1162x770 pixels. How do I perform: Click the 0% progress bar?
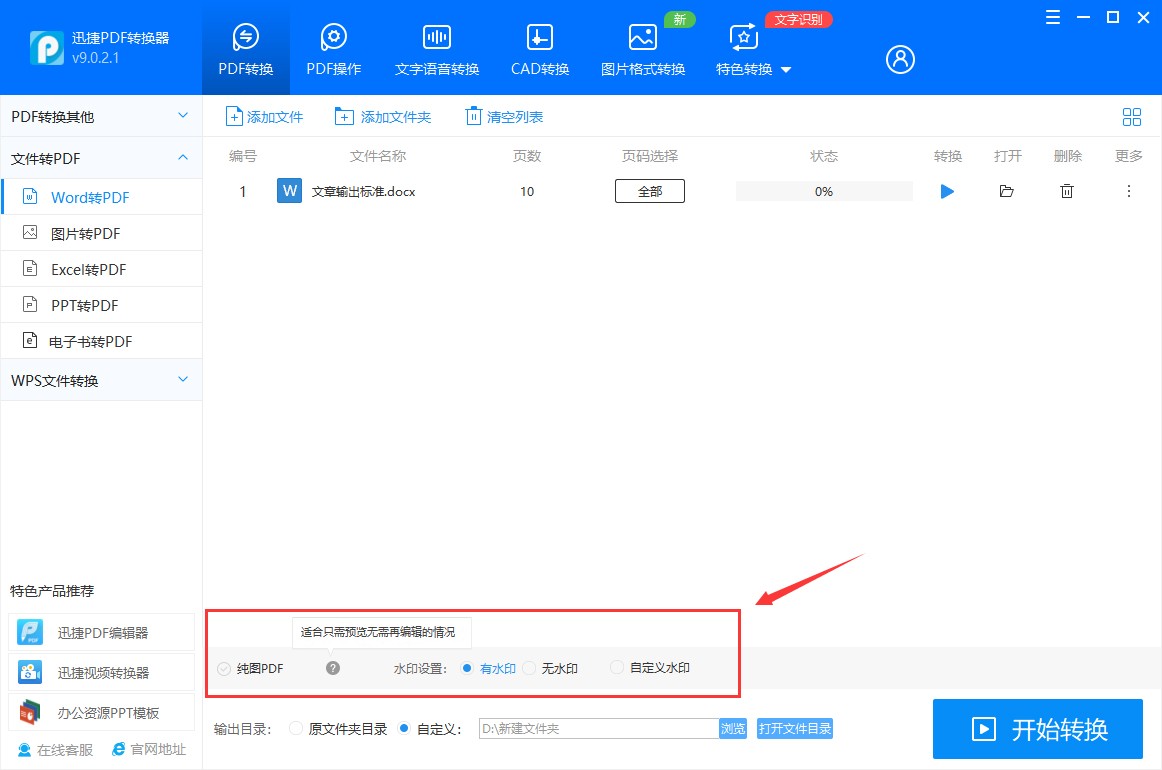coord(823,191)
